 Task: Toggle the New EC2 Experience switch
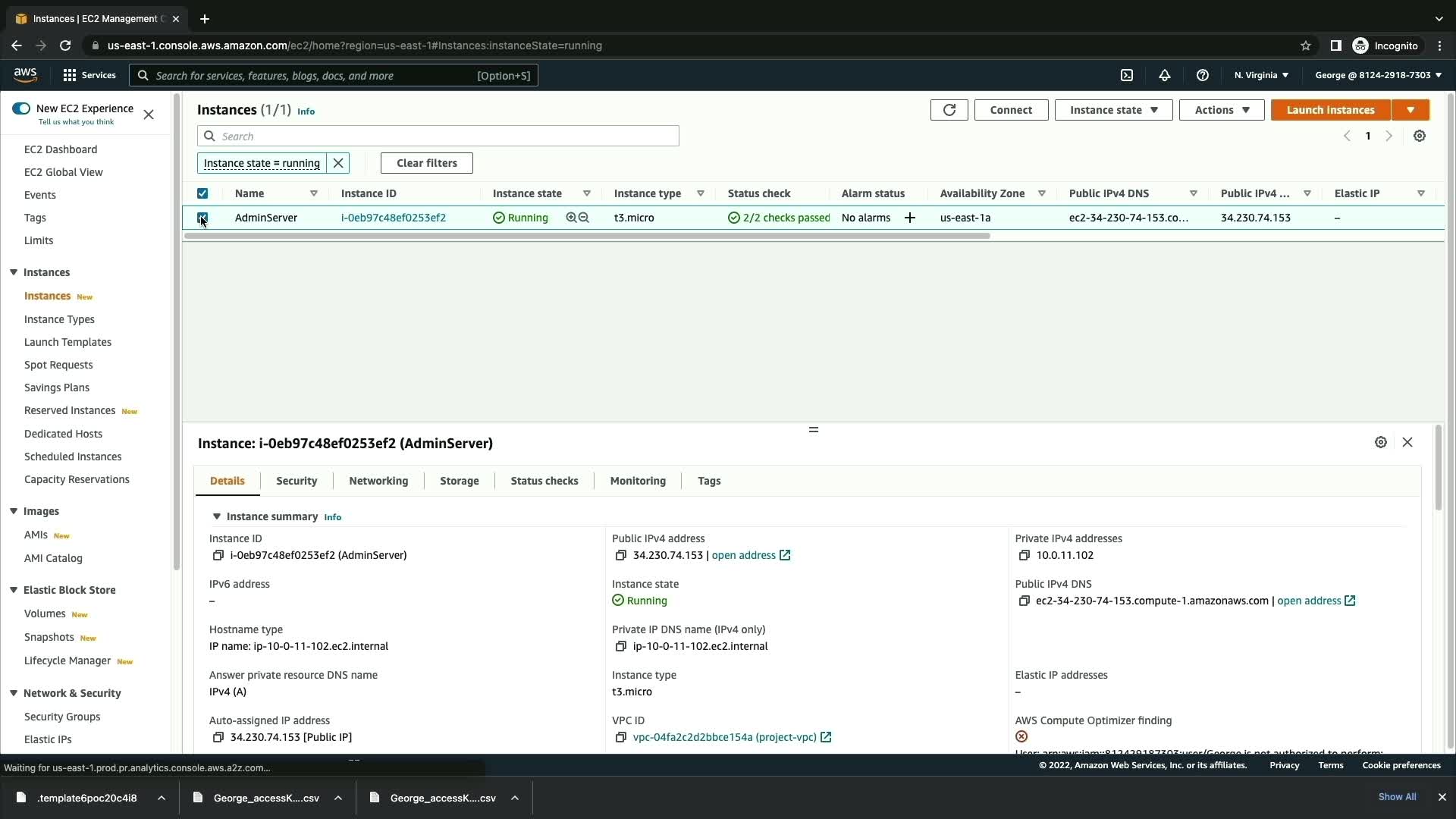(x=21, y=108)
